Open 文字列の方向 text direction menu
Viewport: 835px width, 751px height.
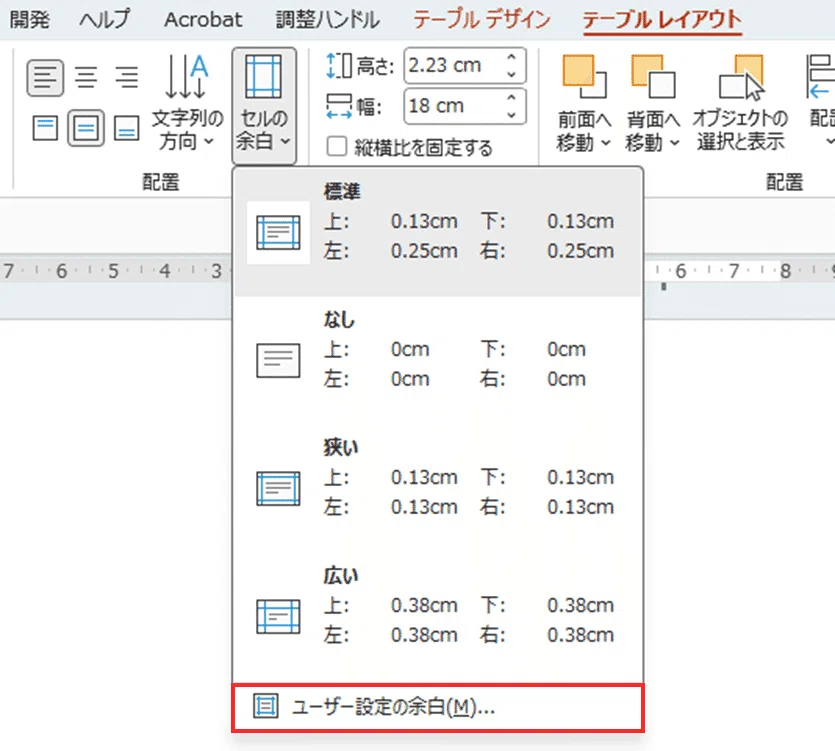[x=186, y=103]
